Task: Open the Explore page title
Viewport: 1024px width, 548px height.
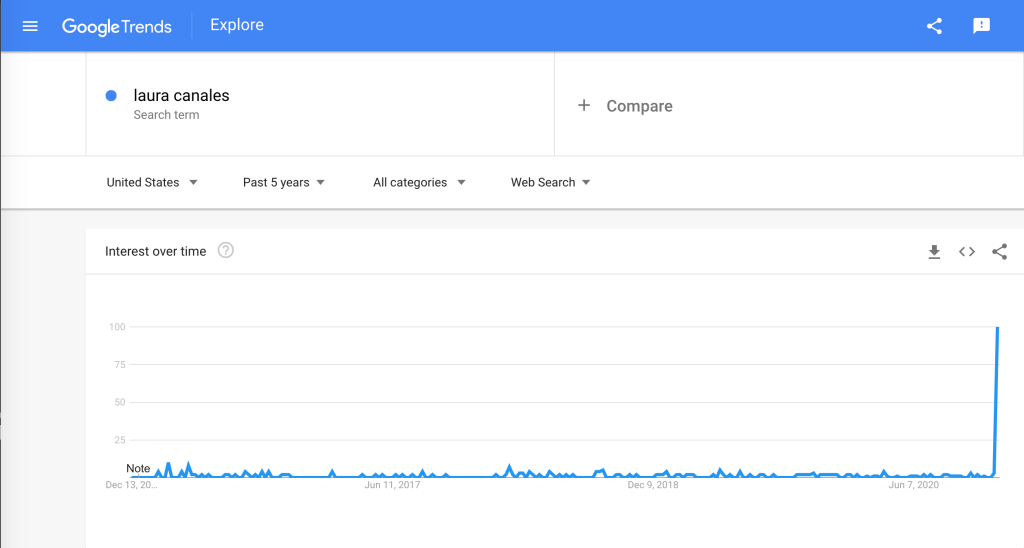Action: [x=237, y=25]
